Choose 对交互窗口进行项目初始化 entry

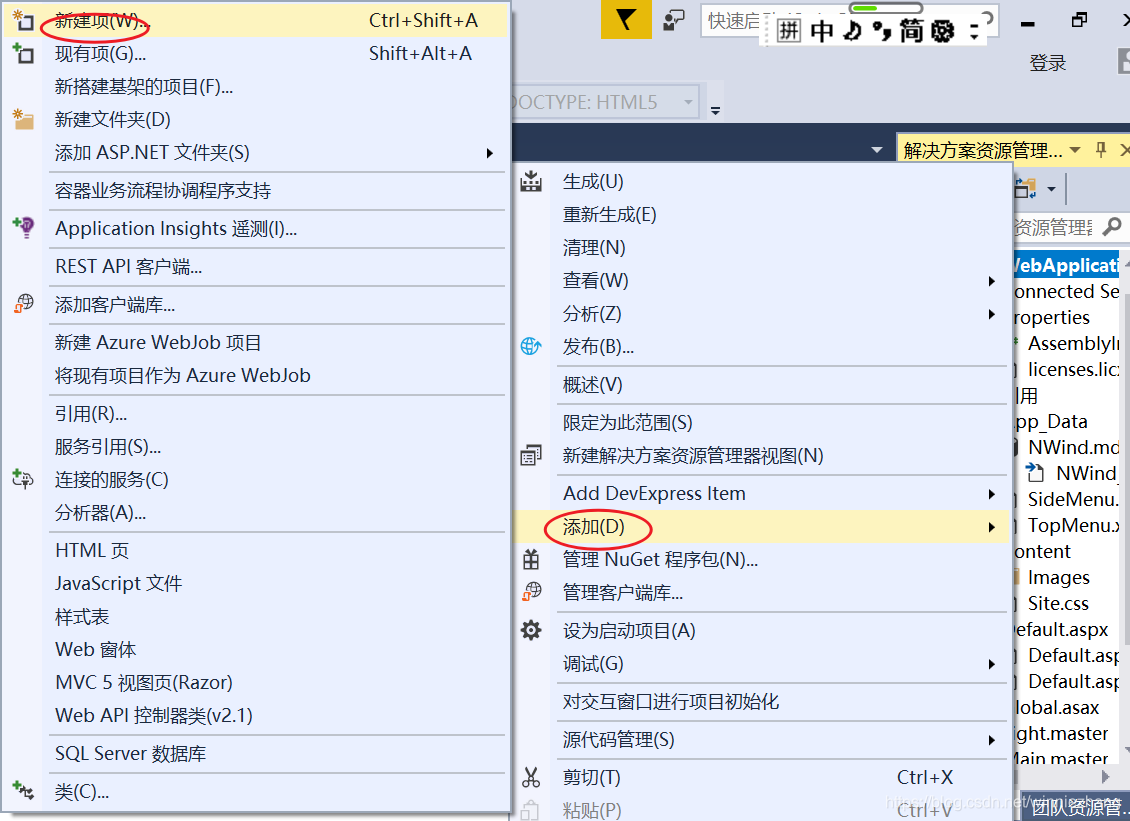point(760,701)
